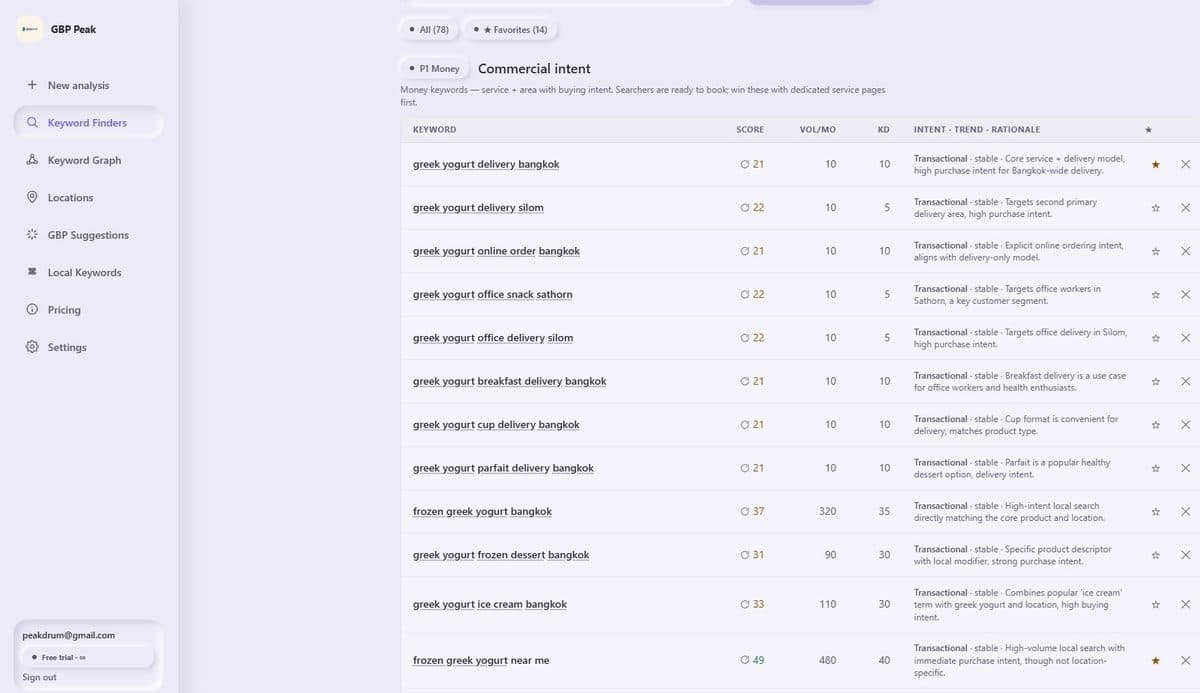Click the Sign out link

[x=39, y=677]
